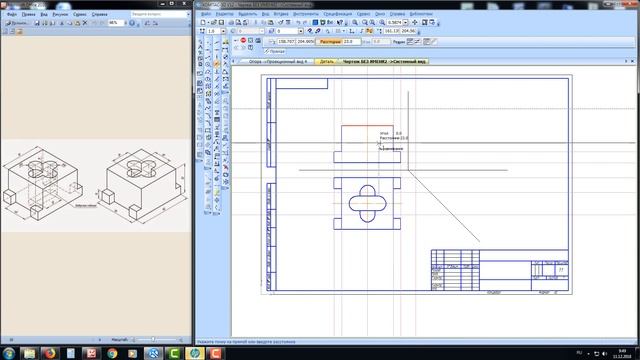Undo the last action in KOMPAS

pos(298,22)
